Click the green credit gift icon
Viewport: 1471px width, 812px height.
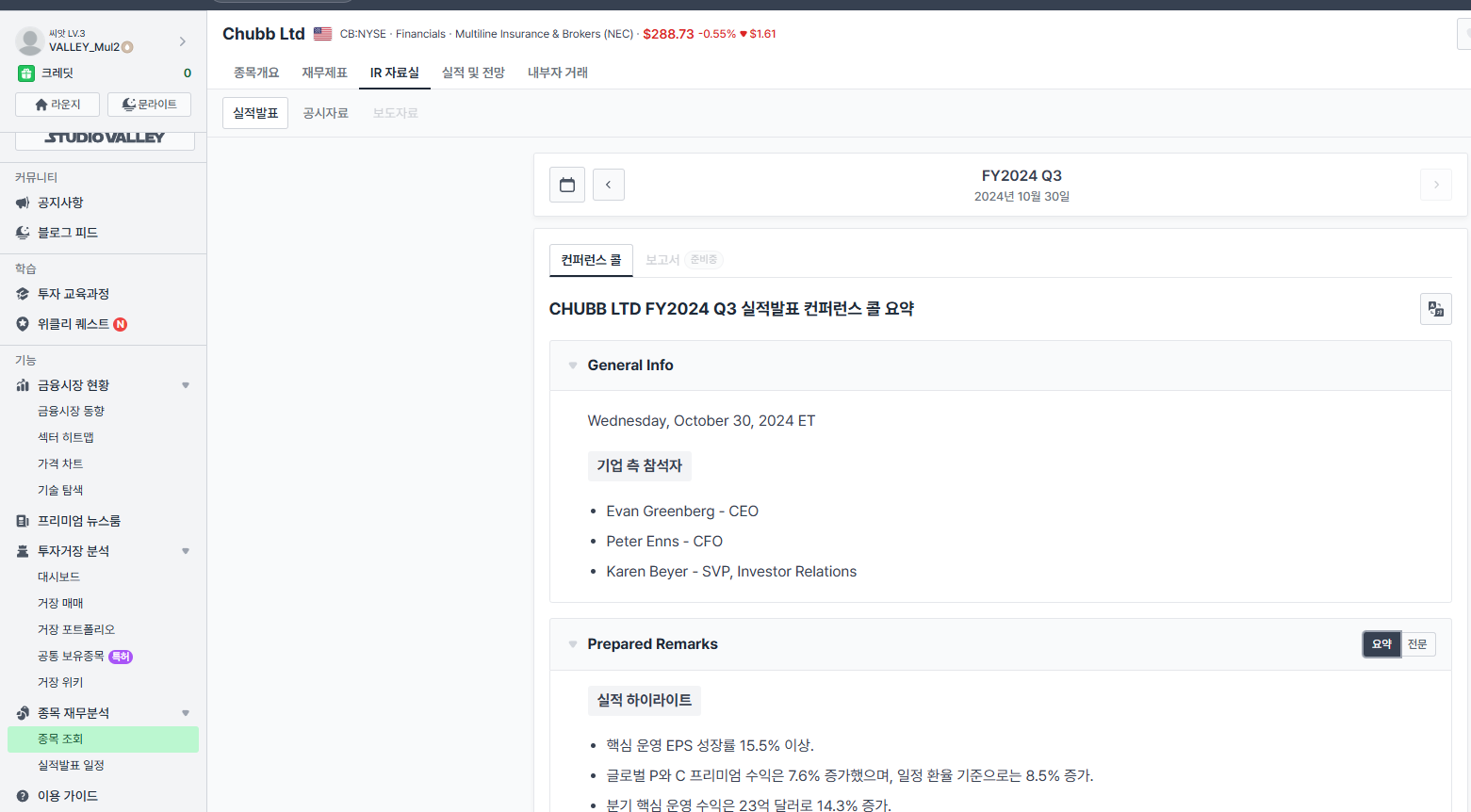click(26, 73)
